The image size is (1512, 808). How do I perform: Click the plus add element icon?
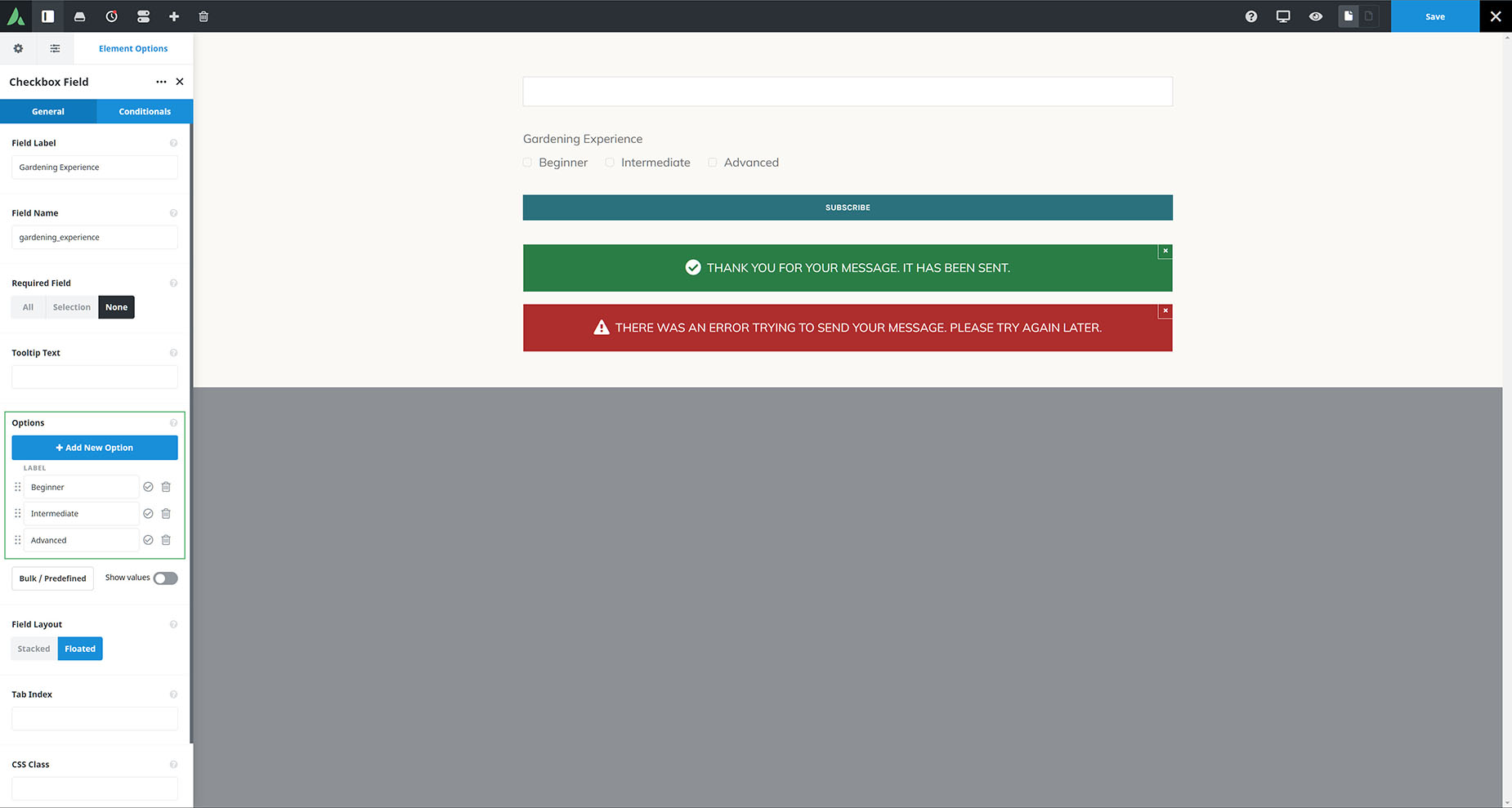[174, 16]
